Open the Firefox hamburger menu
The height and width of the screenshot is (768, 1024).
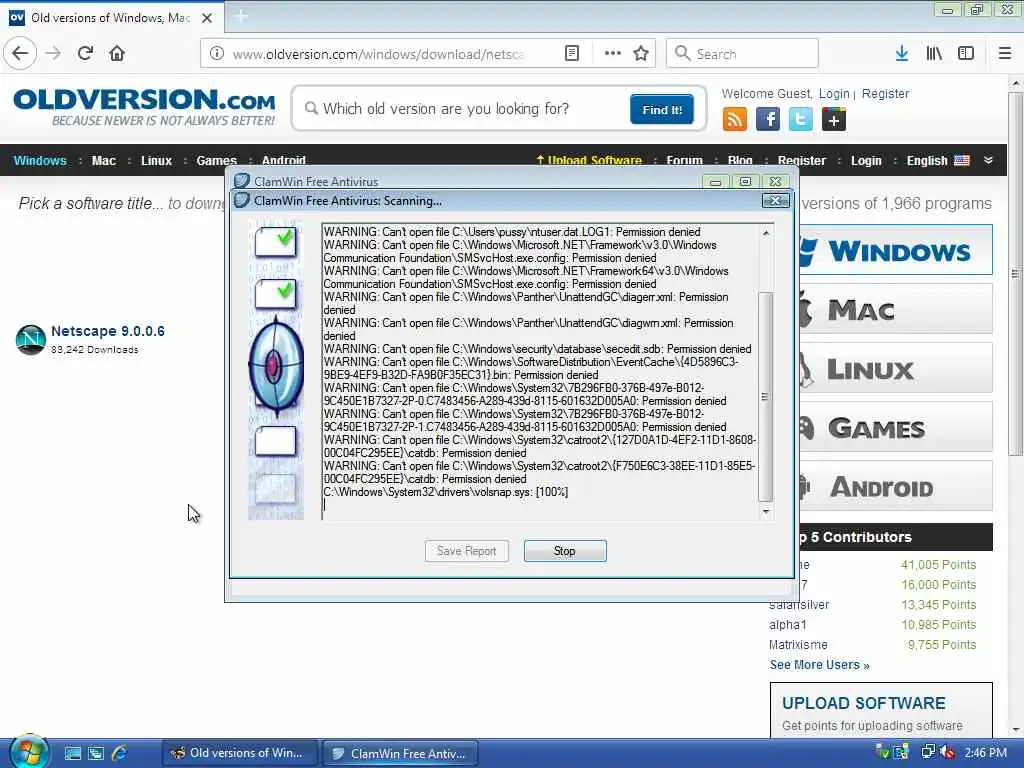click(x=1005, y=54)
